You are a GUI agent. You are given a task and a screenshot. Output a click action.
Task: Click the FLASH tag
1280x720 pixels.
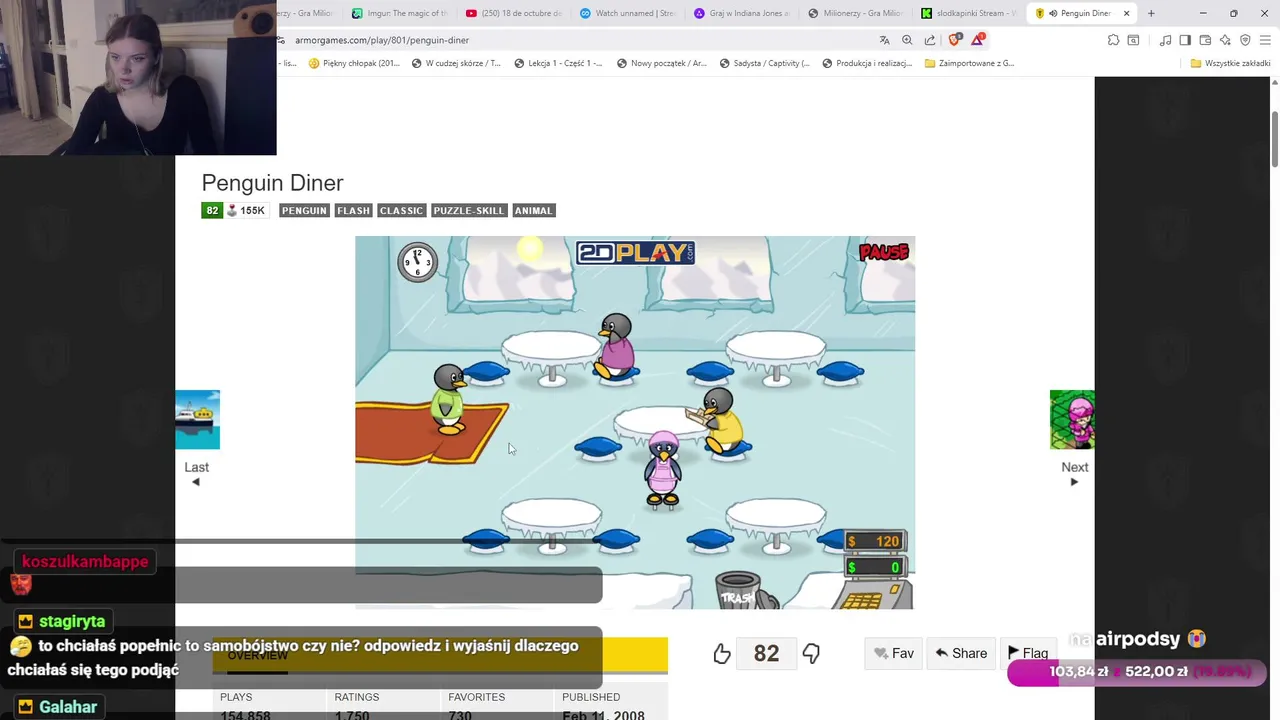(x=353, y=210)
